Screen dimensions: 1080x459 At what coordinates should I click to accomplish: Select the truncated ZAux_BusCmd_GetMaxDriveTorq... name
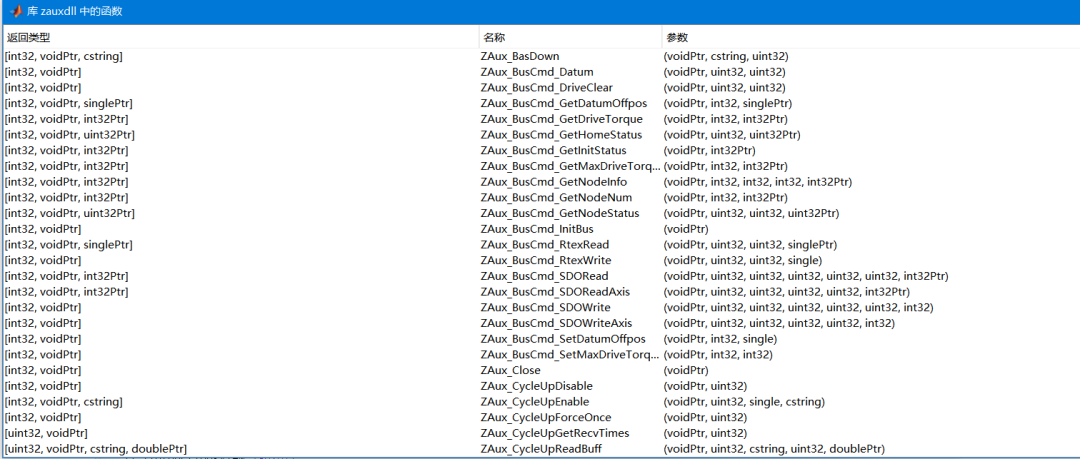[570, 166]
